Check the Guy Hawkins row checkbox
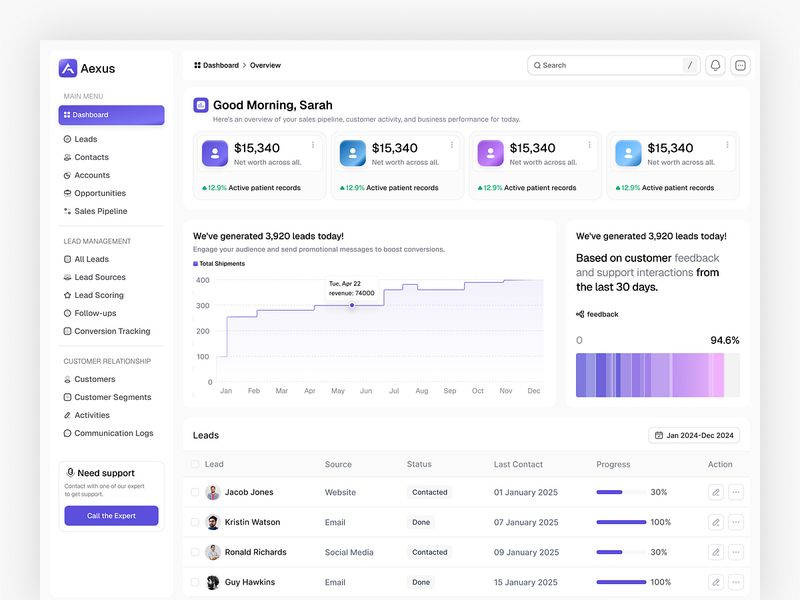 (x=195, y=582)
